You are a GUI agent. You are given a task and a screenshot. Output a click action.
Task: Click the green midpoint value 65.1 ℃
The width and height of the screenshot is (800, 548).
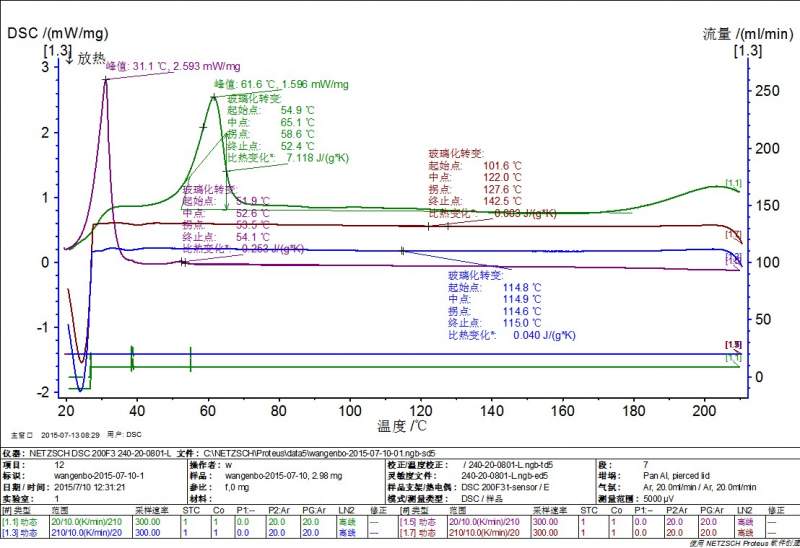pos(297,122)
